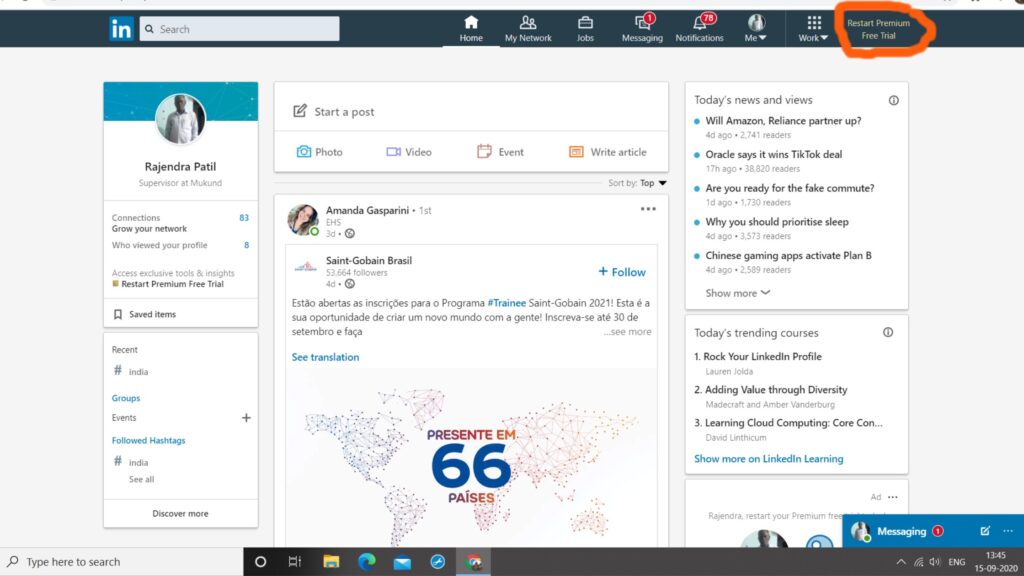Click See all hashtags

pos(141,479)
